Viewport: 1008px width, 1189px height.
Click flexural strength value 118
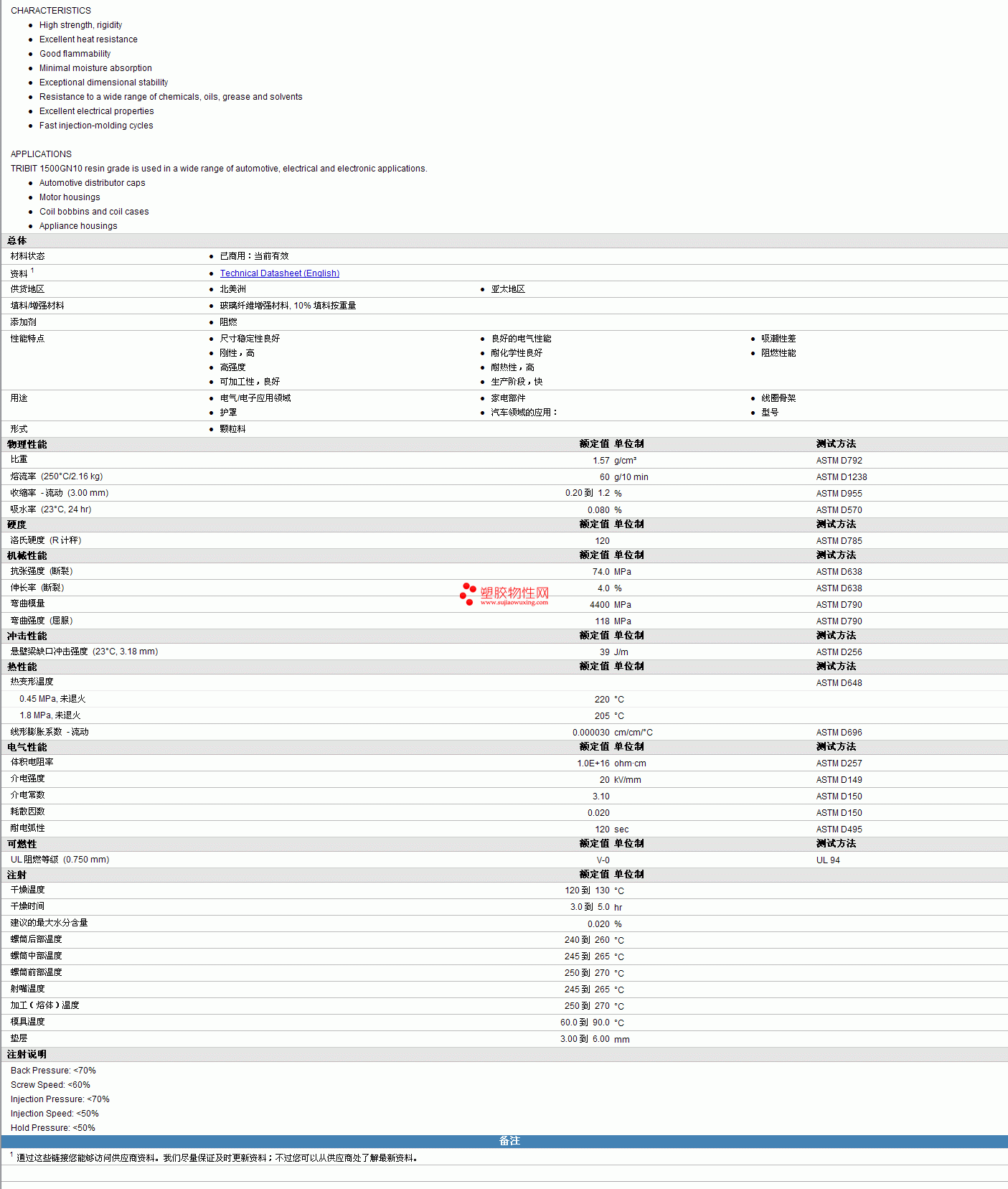[x=602, y=621]
